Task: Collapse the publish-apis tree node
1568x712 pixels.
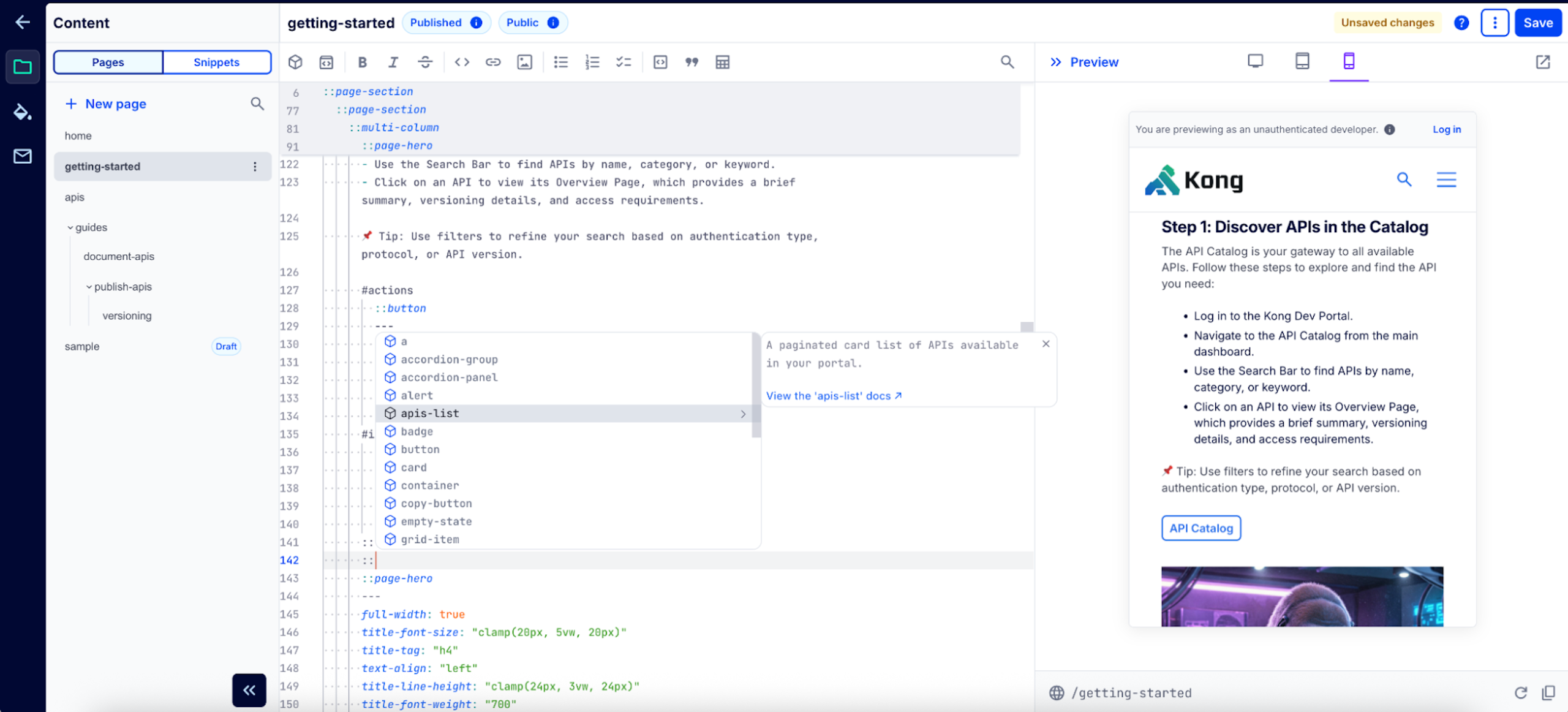Action: [89, 287]
